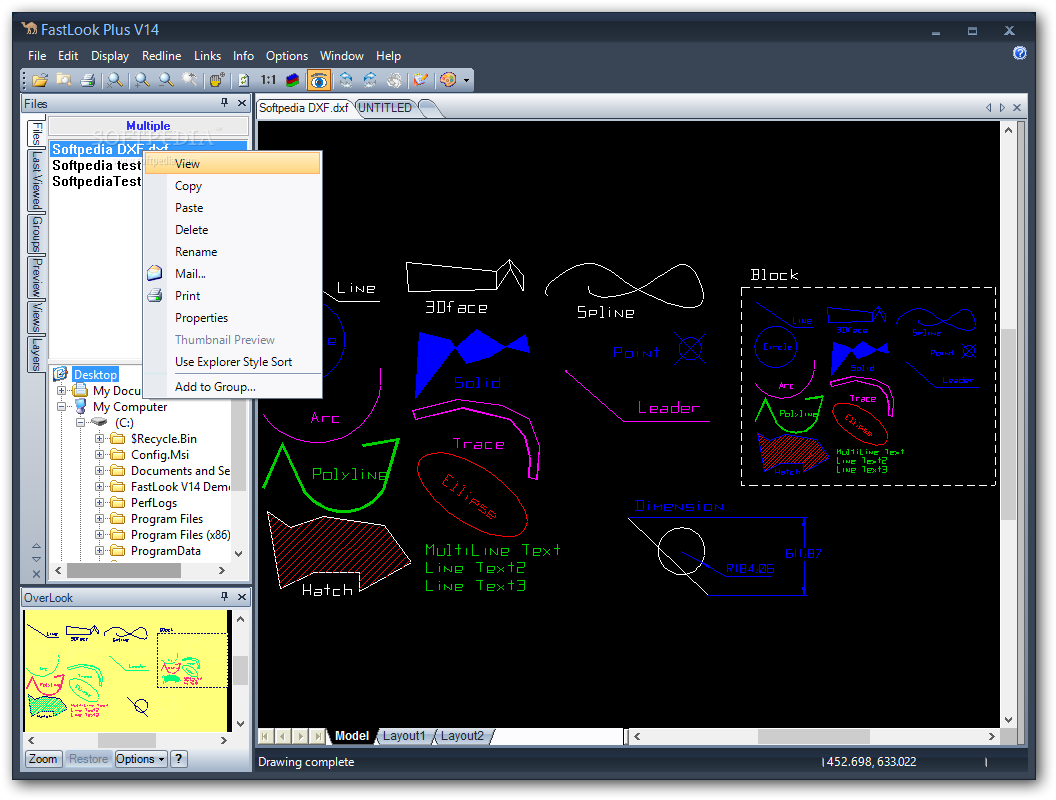Select the Model tab
1056x800 pixels.
point(352,736)
